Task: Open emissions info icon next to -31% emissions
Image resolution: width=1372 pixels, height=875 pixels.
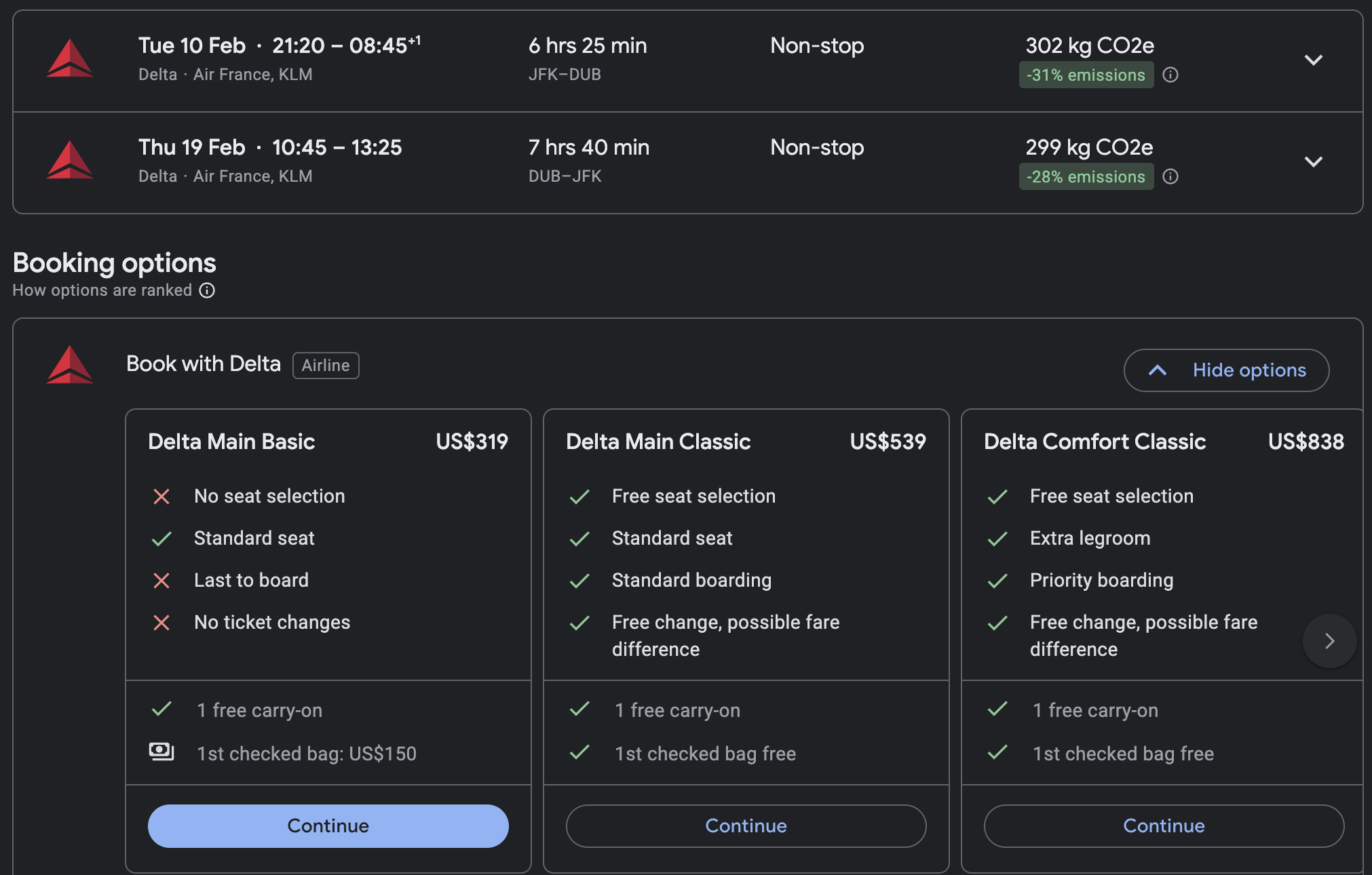Action: [x=1170, y=75]
